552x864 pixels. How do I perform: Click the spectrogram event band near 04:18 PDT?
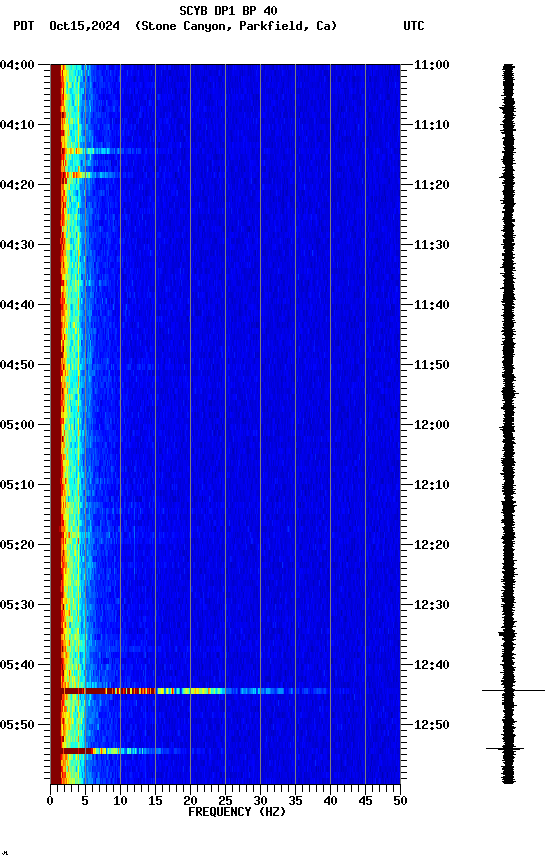pyautogui.click(x=96, y=175)
